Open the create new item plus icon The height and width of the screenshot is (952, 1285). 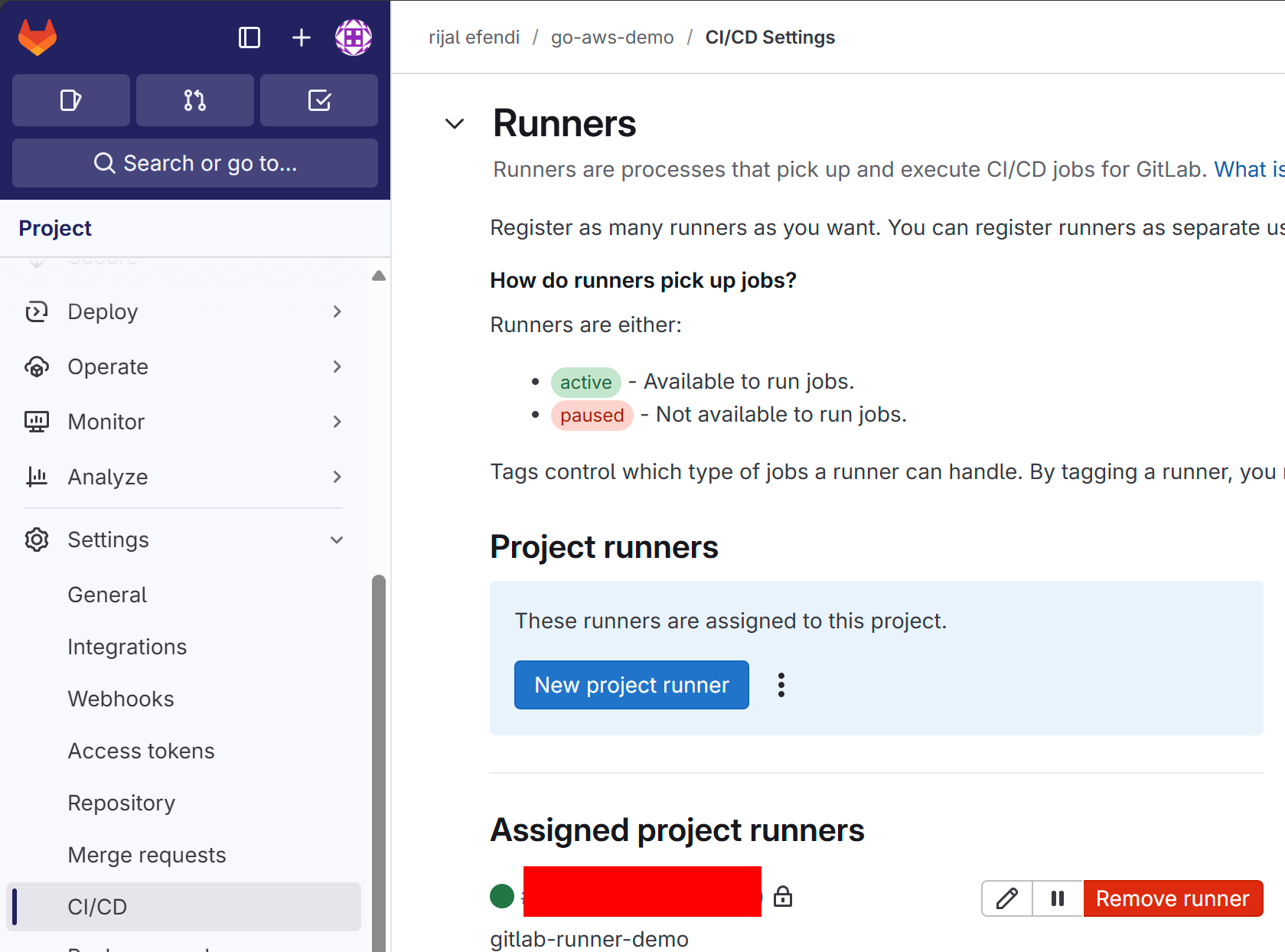tap(301, 36)
